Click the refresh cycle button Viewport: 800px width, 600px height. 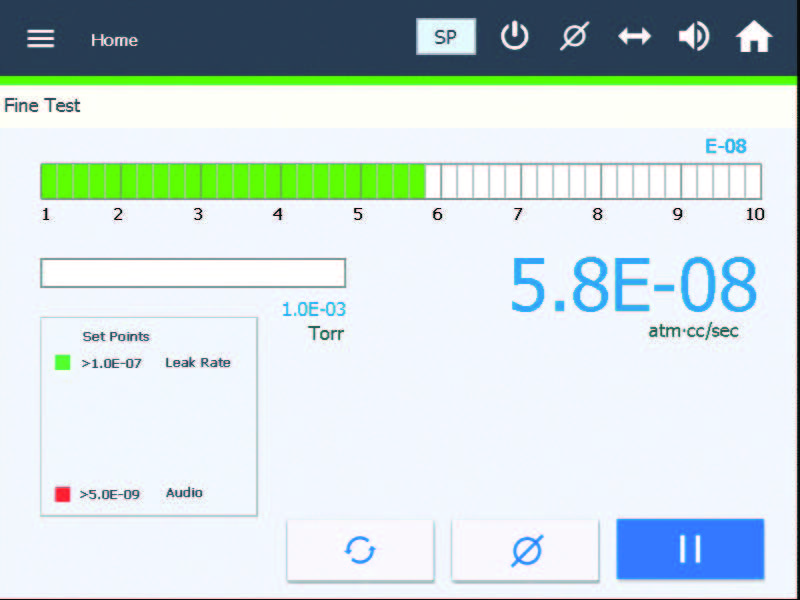coord(360,550)
